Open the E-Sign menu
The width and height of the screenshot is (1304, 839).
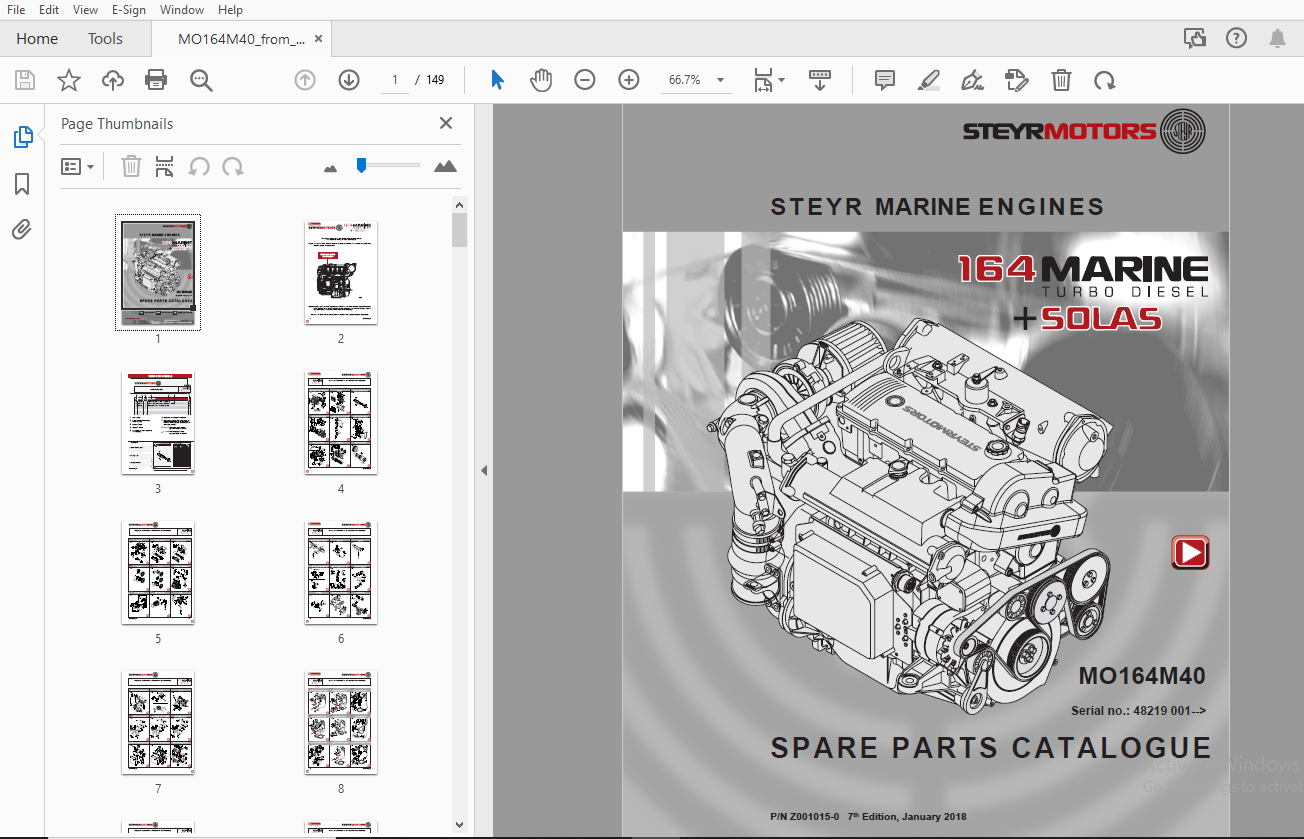(128, 9)
